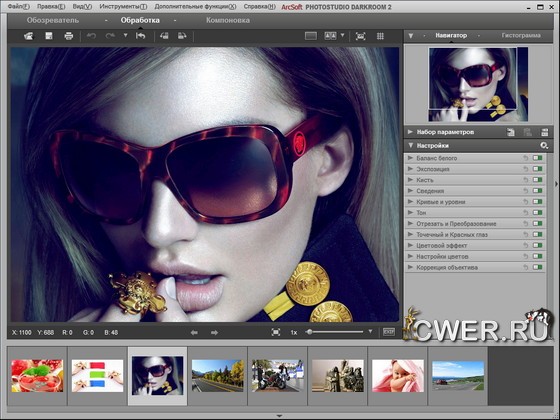Click the full screen icon in toolbar

[361, 36]
